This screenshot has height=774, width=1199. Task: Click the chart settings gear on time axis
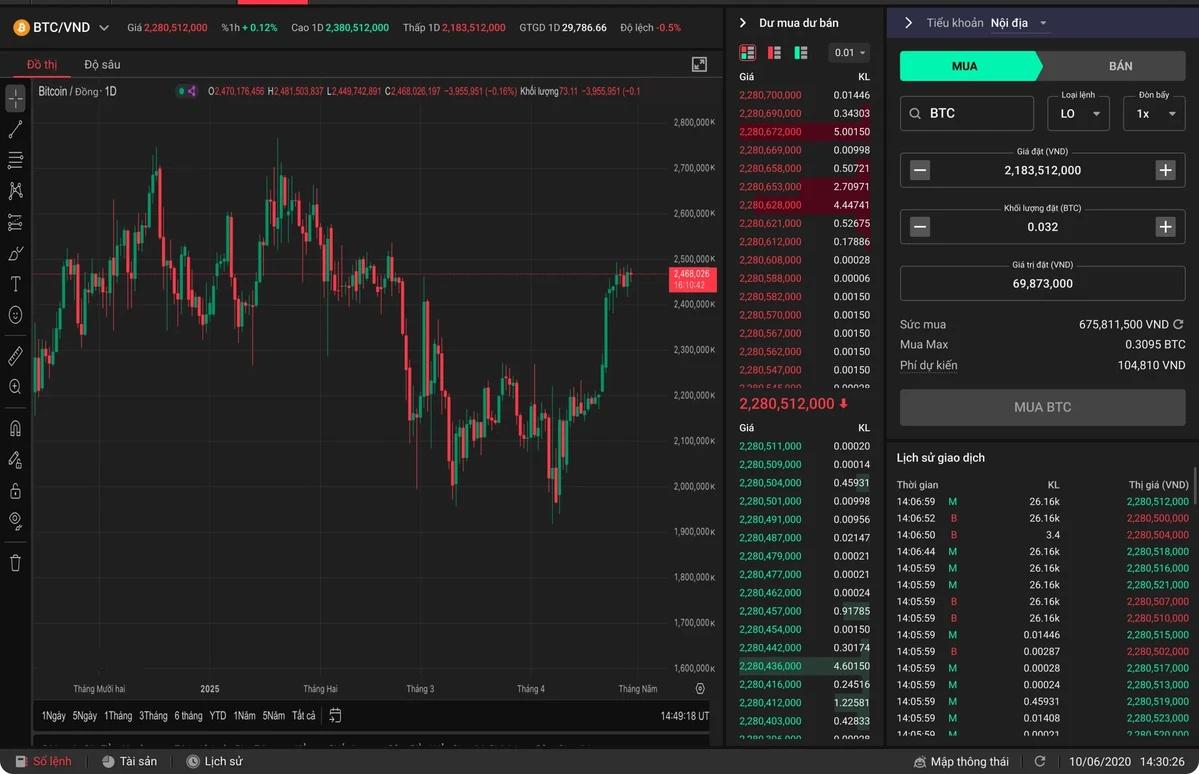click(700, 688)
